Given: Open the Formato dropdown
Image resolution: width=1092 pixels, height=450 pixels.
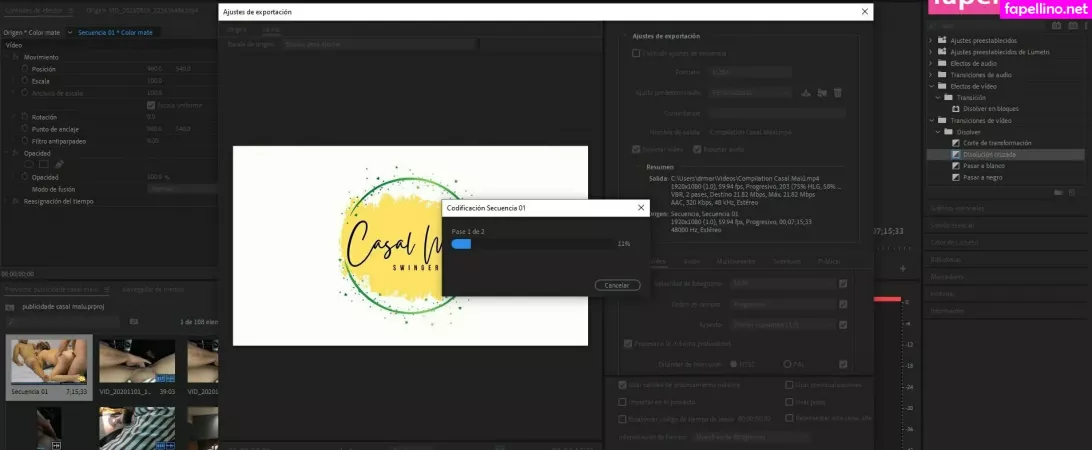Looking at the screenshot, I should (749, 72).
